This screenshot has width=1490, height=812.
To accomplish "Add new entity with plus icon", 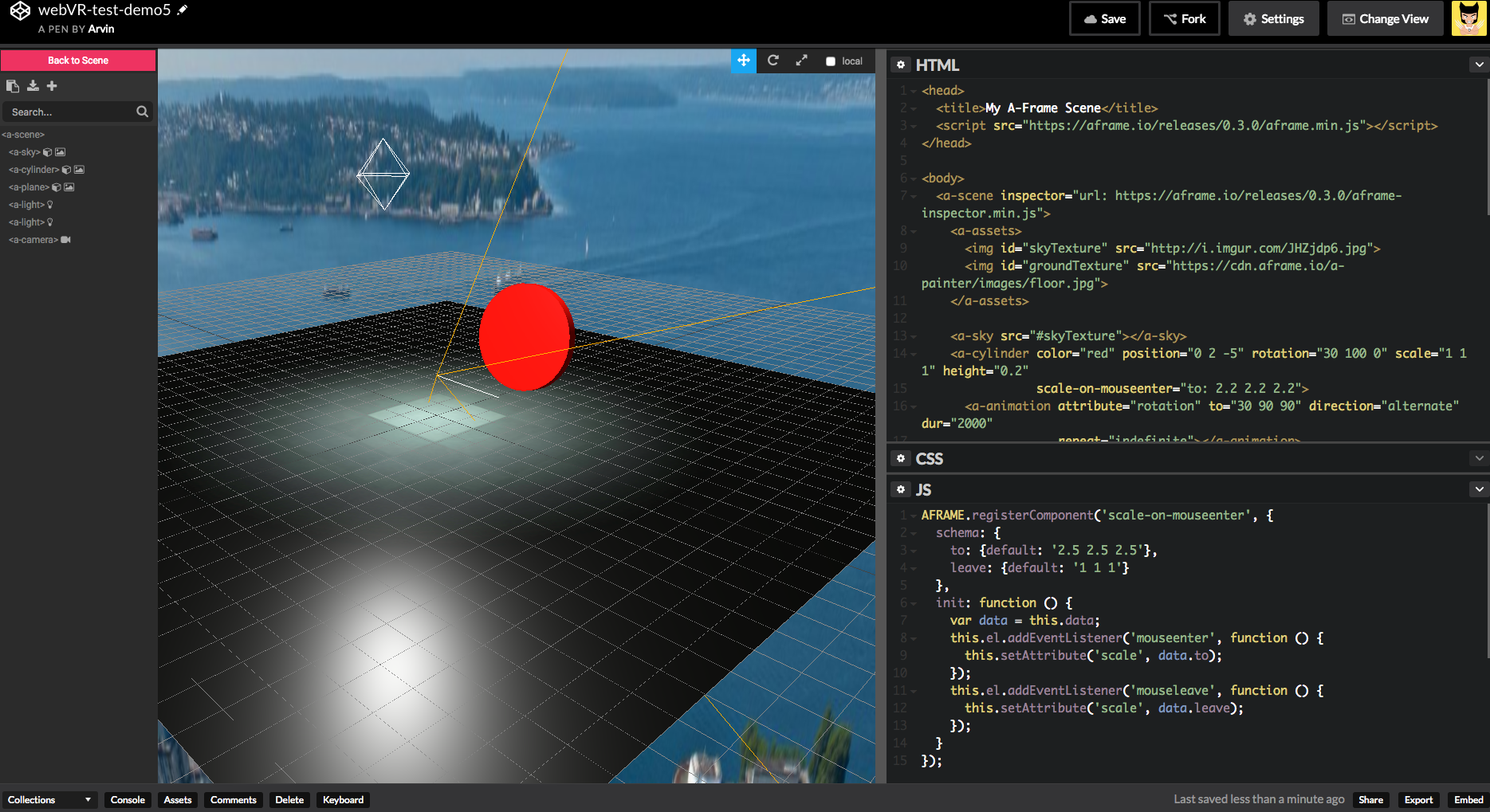I will point(52,86).
